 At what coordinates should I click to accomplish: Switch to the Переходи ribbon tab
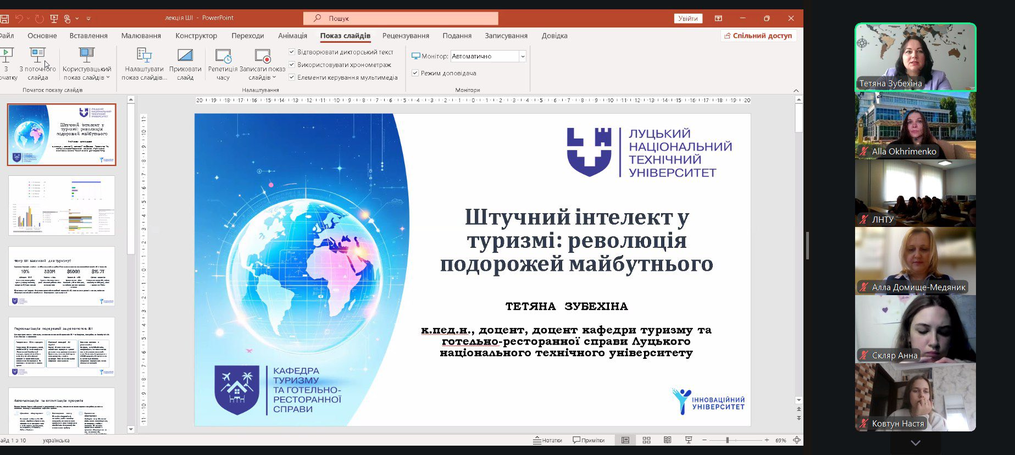247,36
